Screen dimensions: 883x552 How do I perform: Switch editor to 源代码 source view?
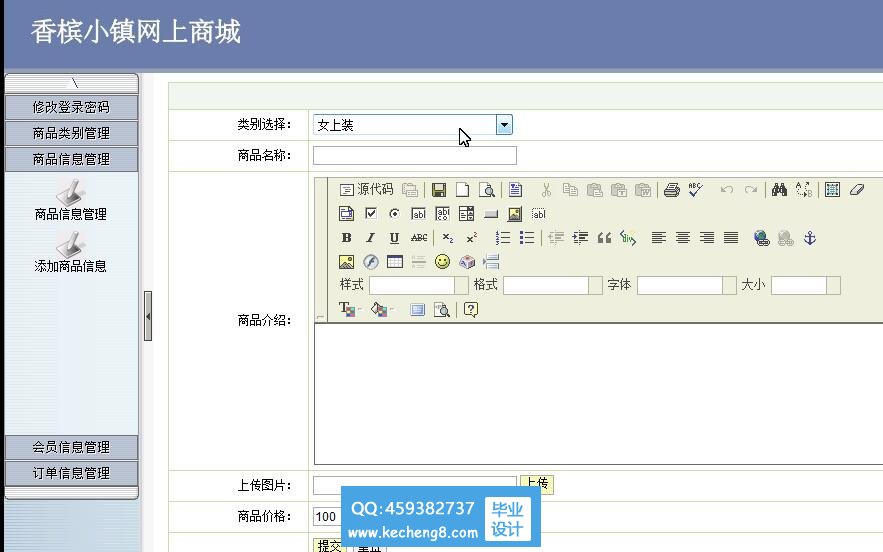pyautogui.click(x=366, y=189)
